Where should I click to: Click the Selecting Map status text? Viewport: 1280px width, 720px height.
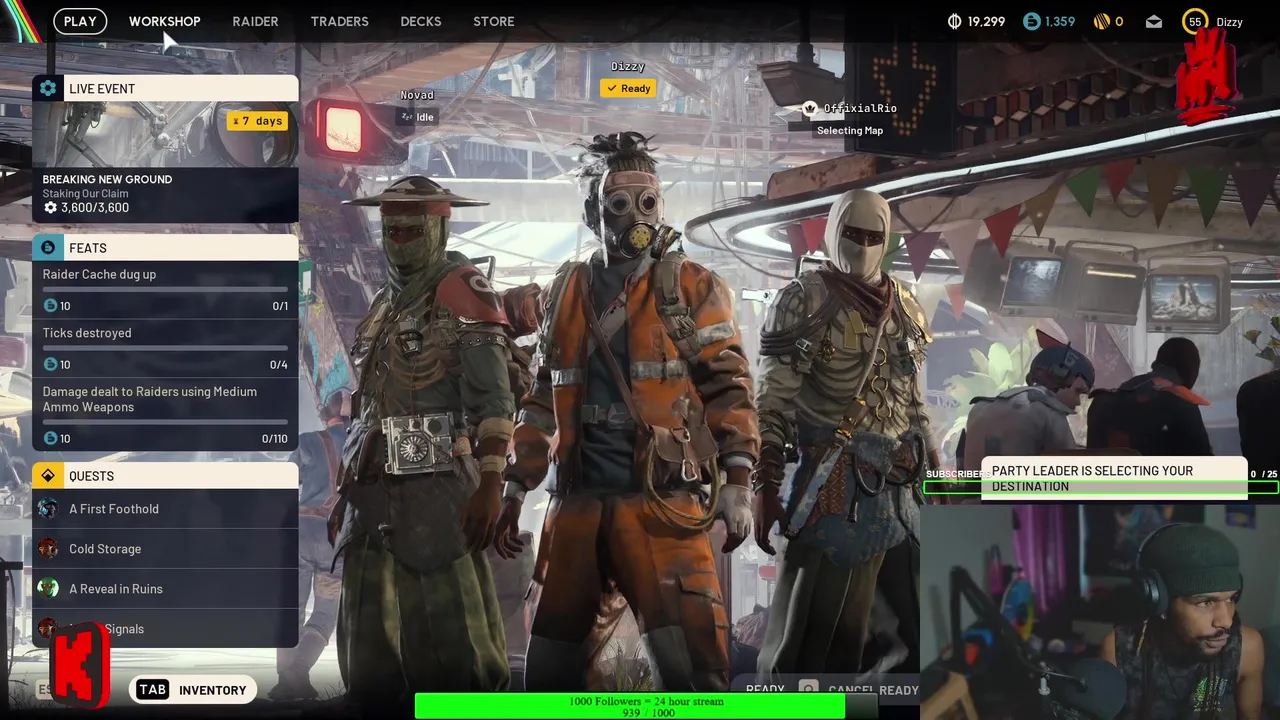point(850,131)
